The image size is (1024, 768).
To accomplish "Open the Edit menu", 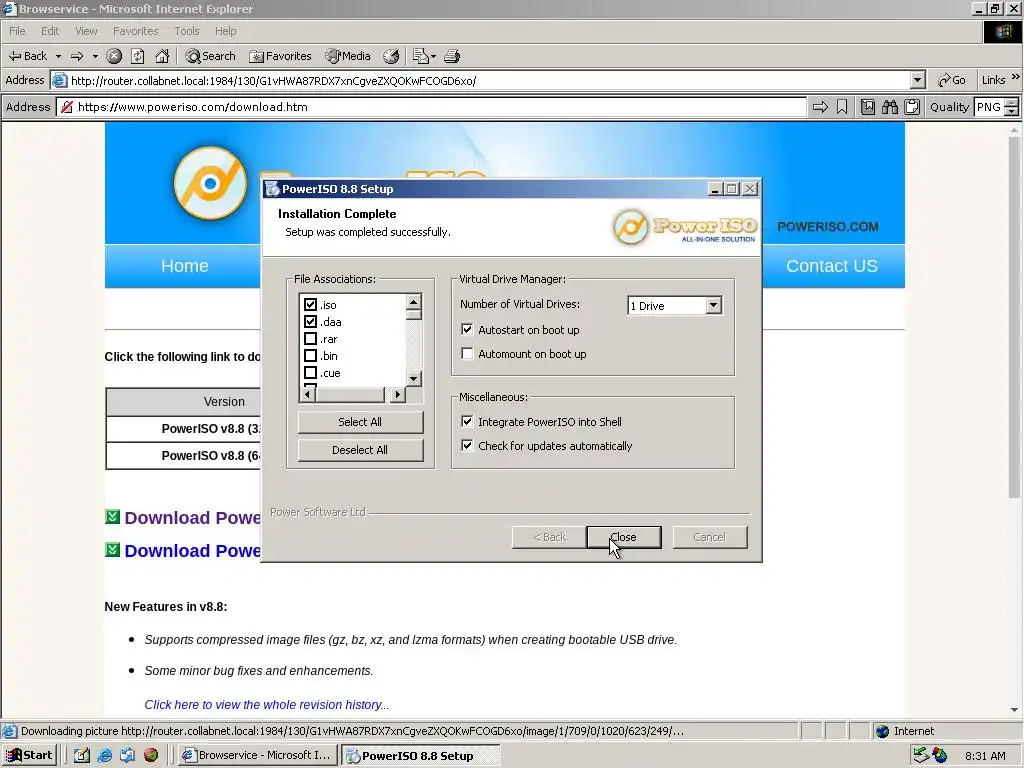I will click(50, 31).
